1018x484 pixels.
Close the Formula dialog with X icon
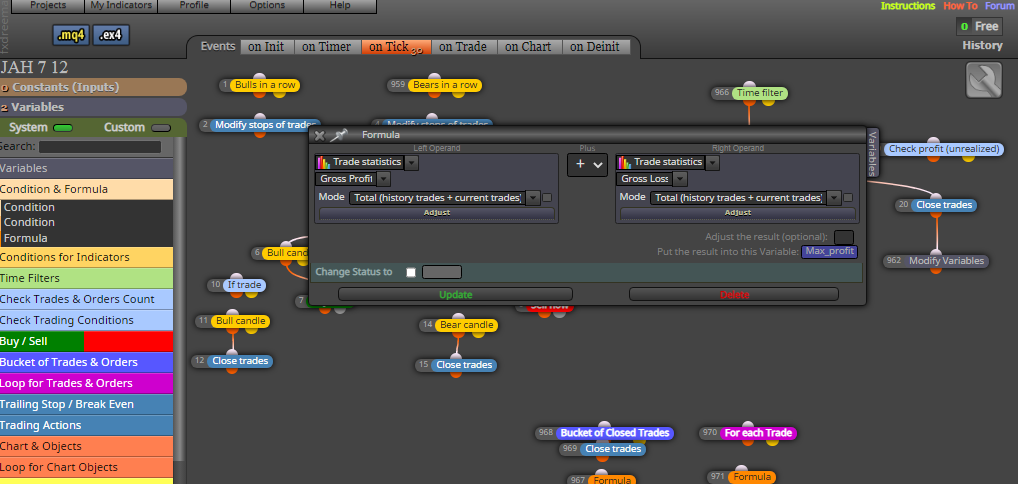[319, 135]
